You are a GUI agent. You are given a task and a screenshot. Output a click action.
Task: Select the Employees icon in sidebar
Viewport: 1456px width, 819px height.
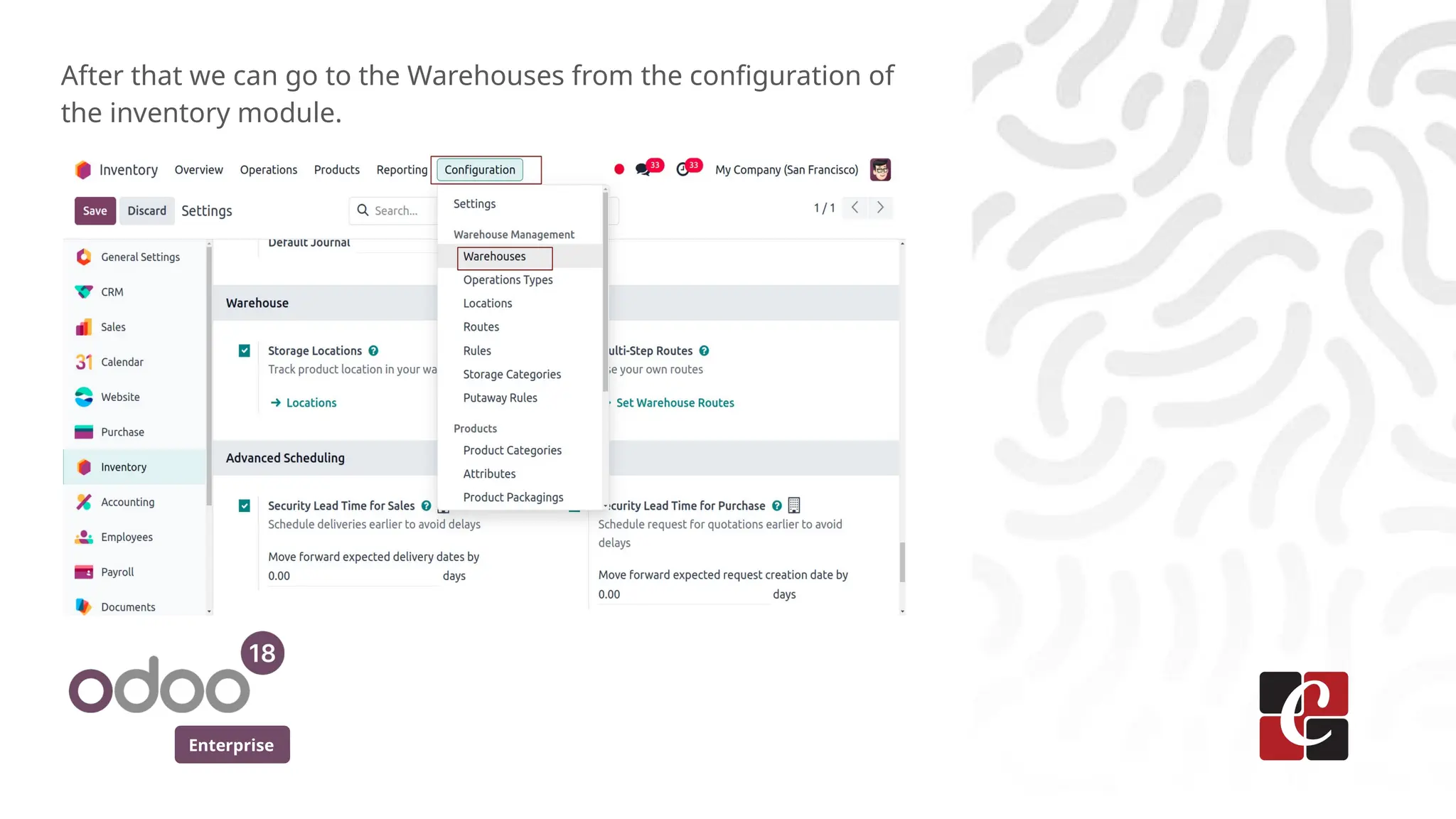(84, 537)
